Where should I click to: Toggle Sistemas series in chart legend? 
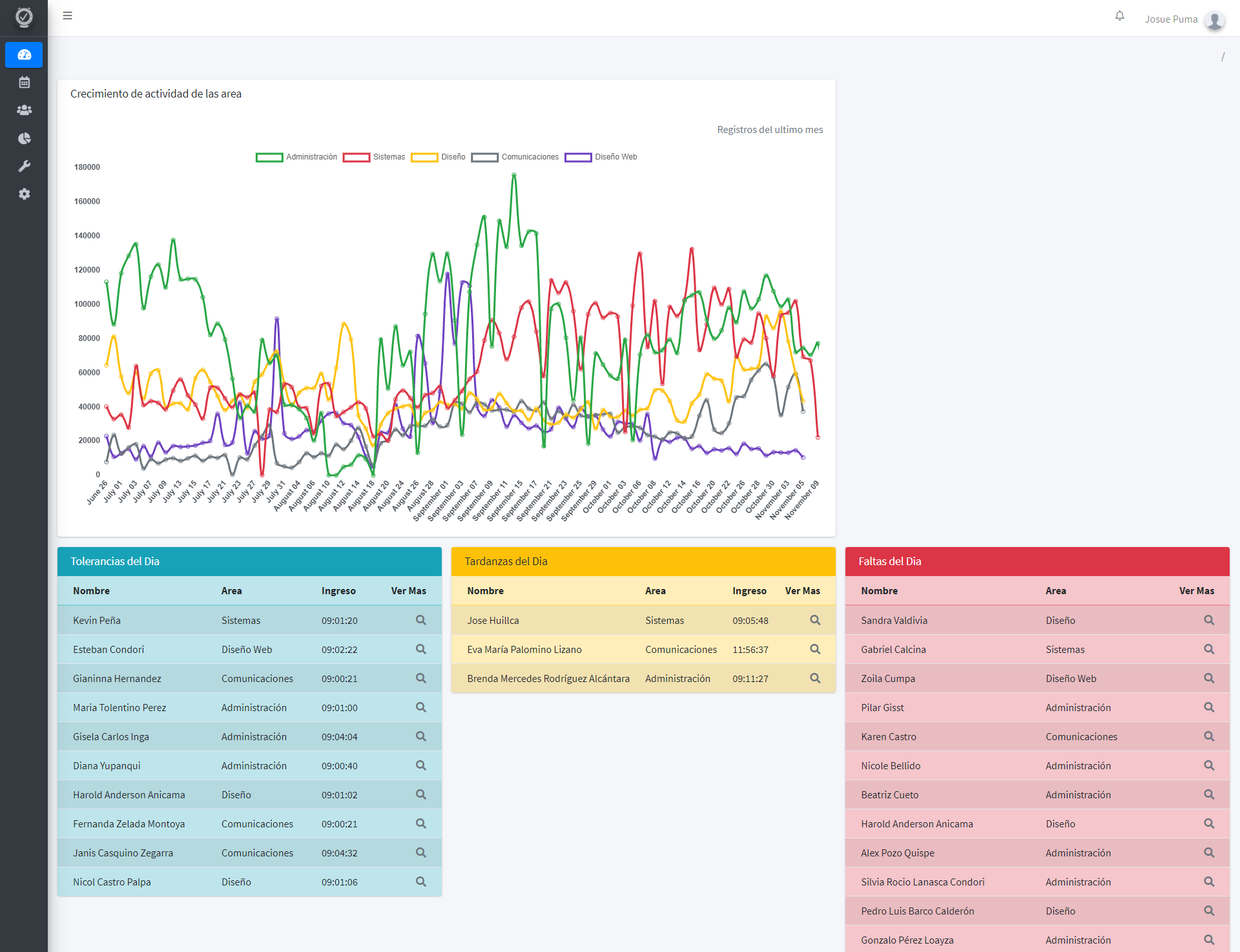click(374, 157)
